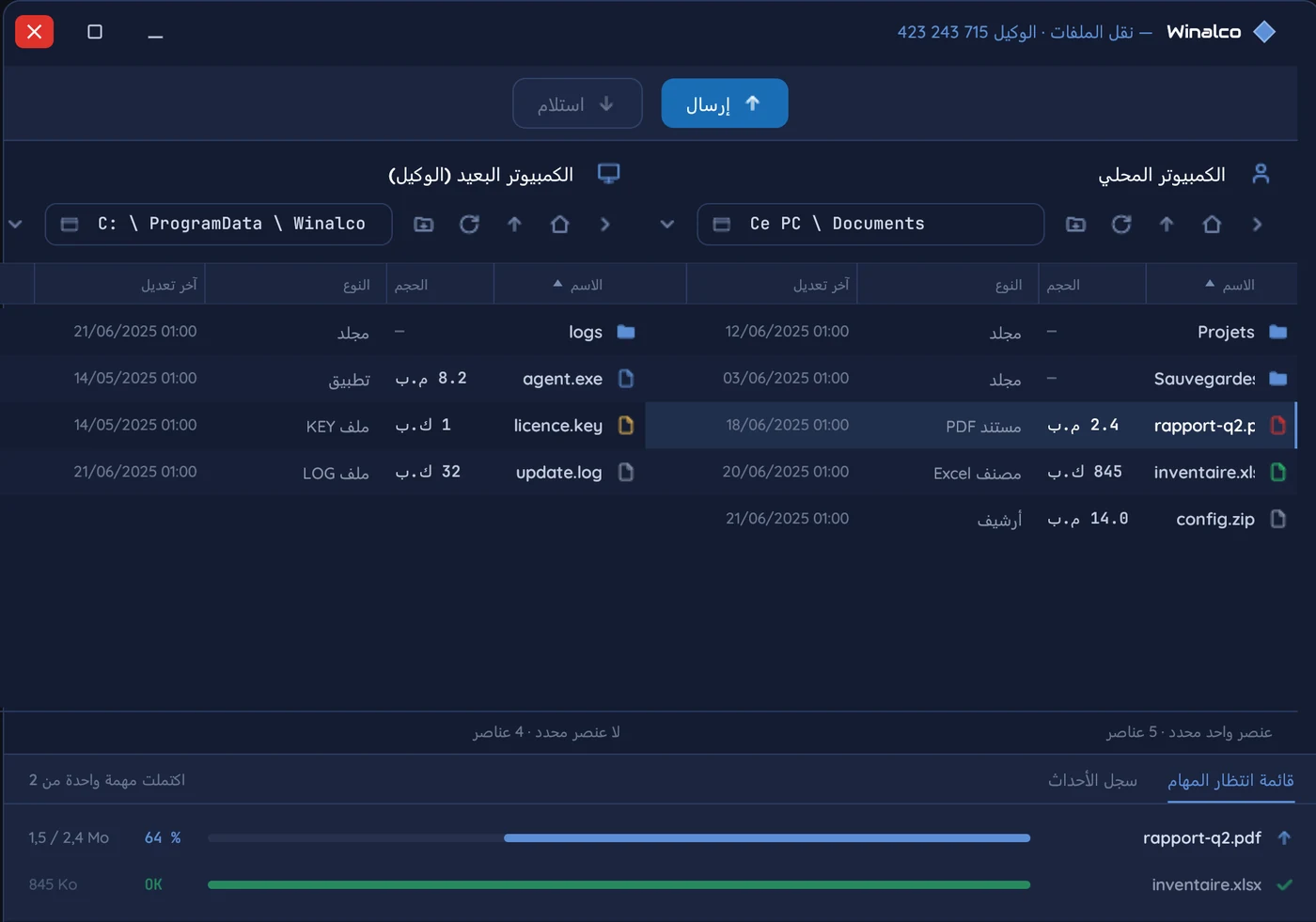This screenshot has height=922, width=1316.
Task: Click the 8.2 م.ب size of agent.exe
Action: 431,378
